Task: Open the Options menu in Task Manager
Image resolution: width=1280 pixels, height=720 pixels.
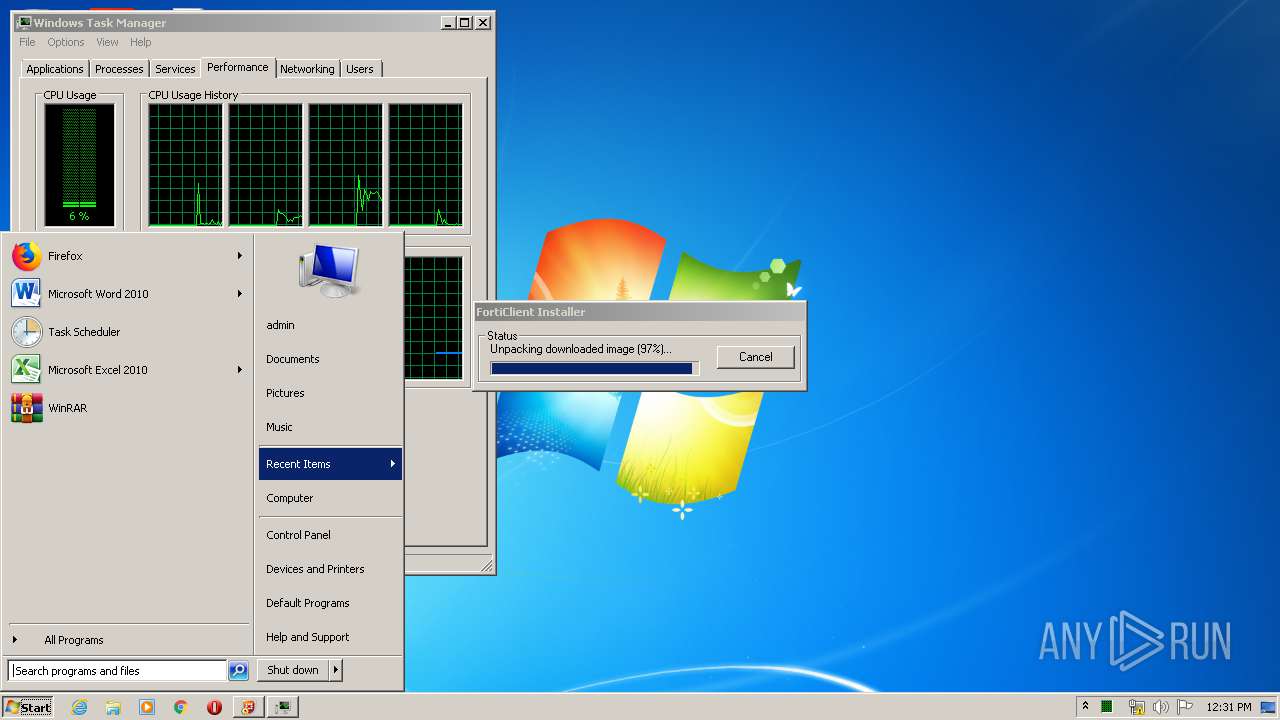Action: click(66, 42)
